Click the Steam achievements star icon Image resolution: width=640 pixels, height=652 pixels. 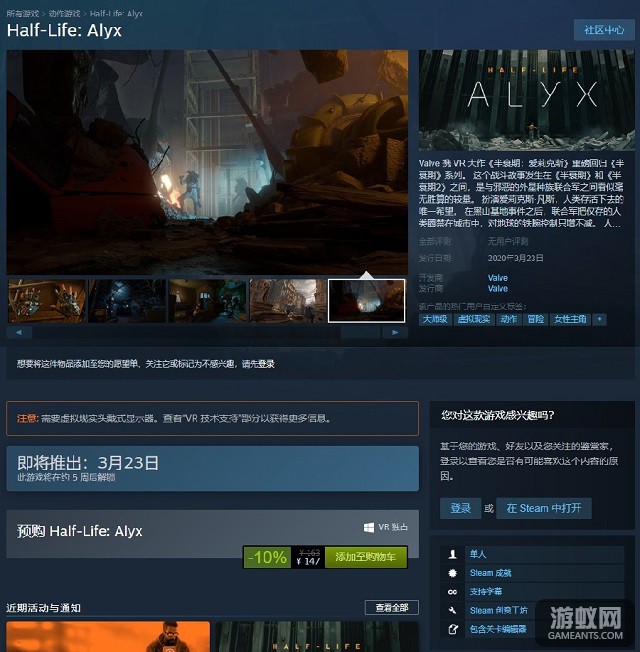(x=452, y=573)
